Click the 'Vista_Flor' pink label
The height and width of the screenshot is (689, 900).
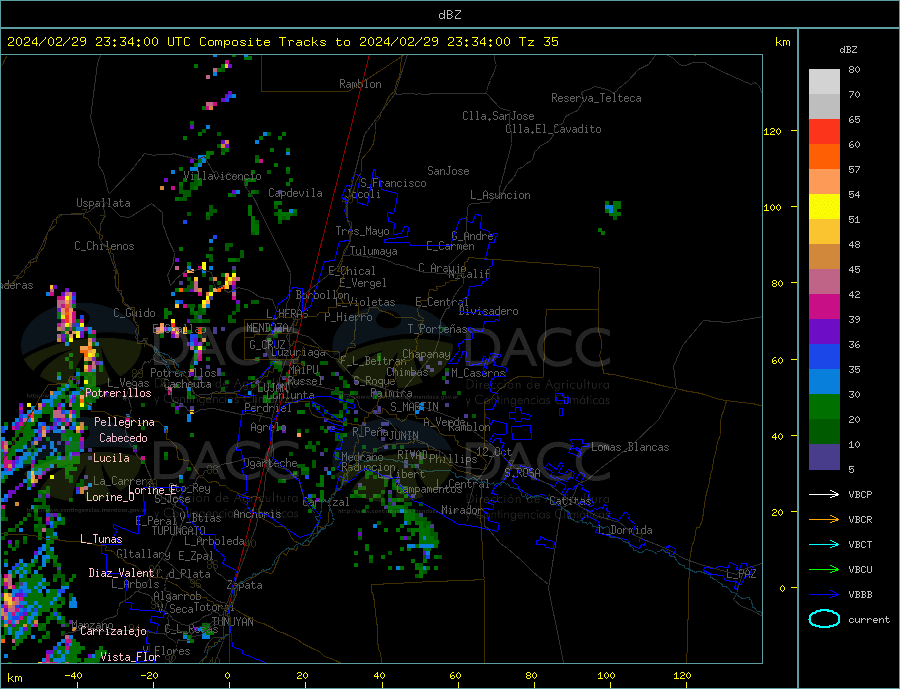pyautogui.click(x=130, y=657)
